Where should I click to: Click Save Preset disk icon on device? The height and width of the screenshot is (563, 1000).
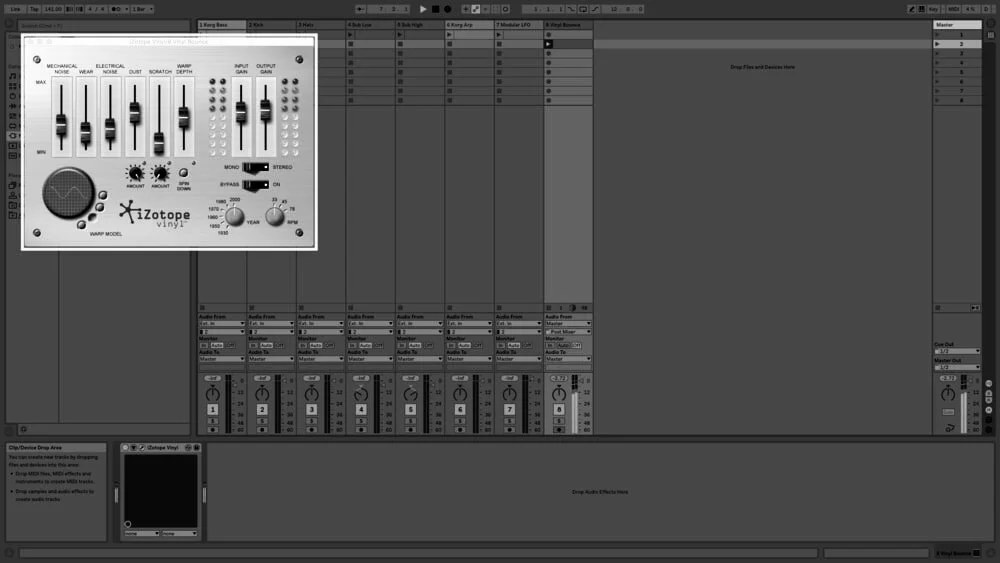tap(196, 448)
